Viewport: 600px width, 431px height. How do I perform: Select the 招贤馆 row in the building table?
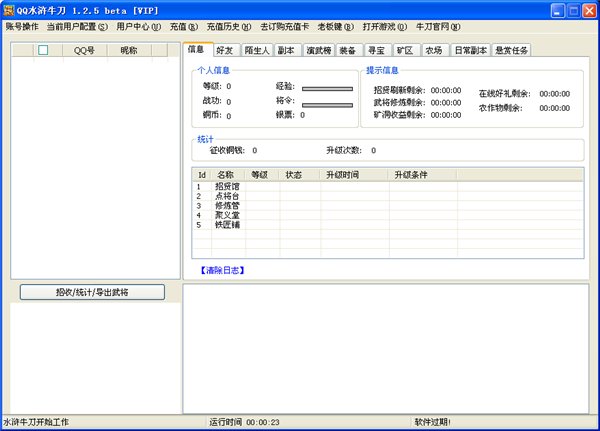[x=229, y=186]
